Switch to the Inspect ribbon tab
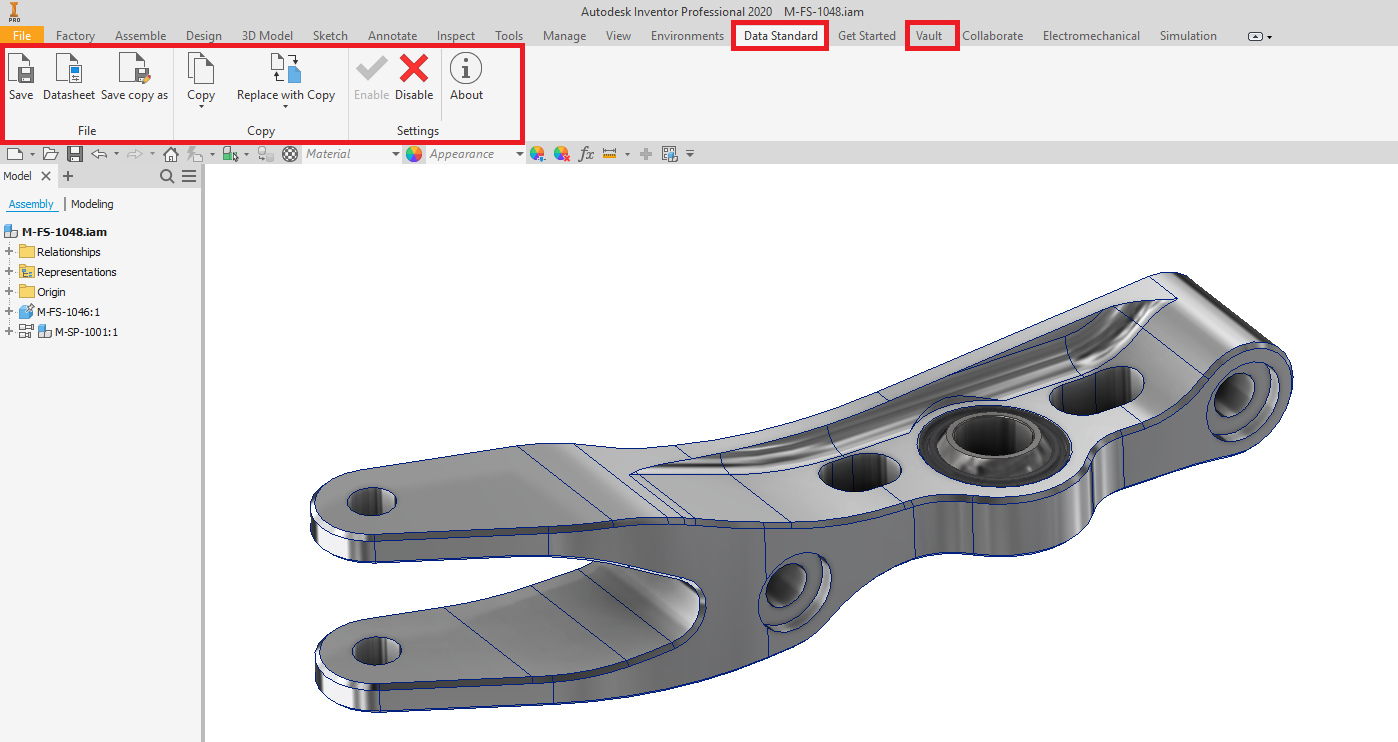 456,36
